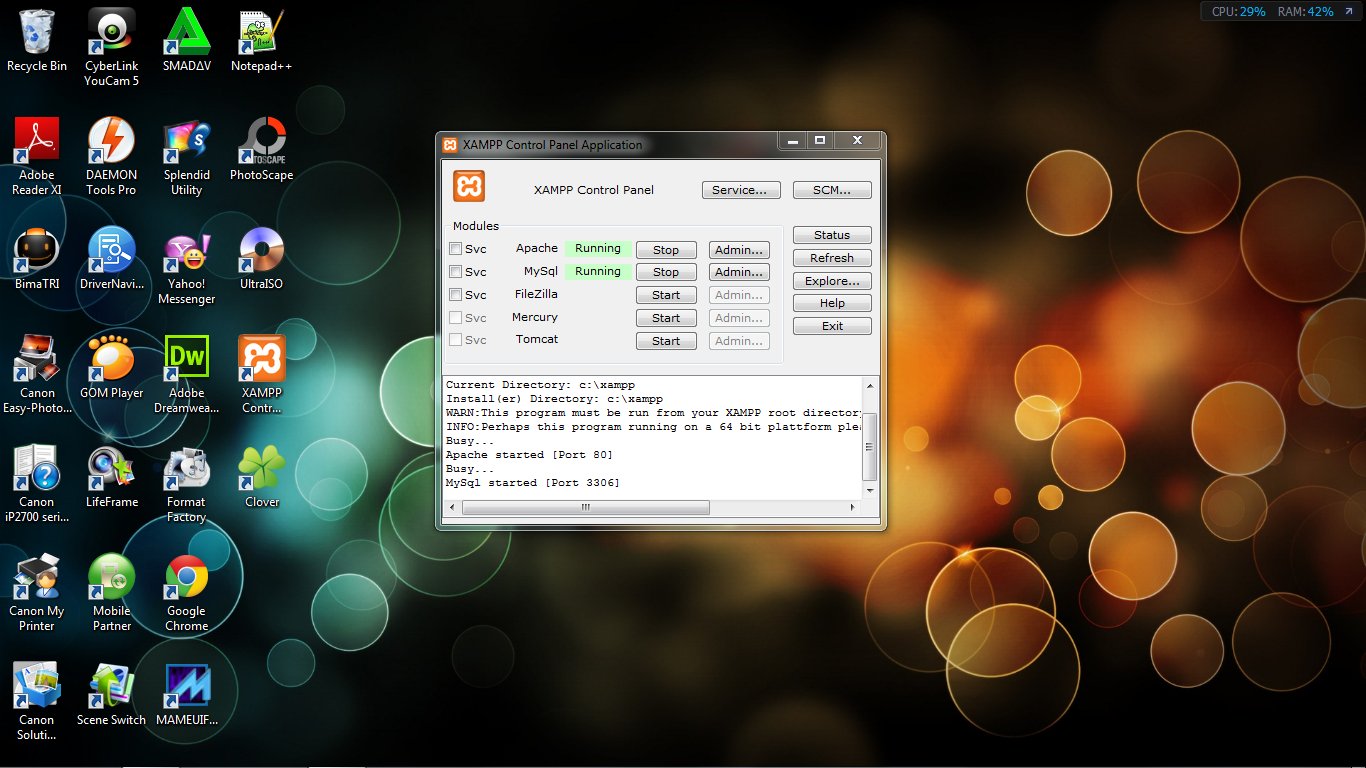Click the RAM usage gadget reading
This screenshot has width=1366, height=768.
pyautogui.click(x=1306, y=12)
